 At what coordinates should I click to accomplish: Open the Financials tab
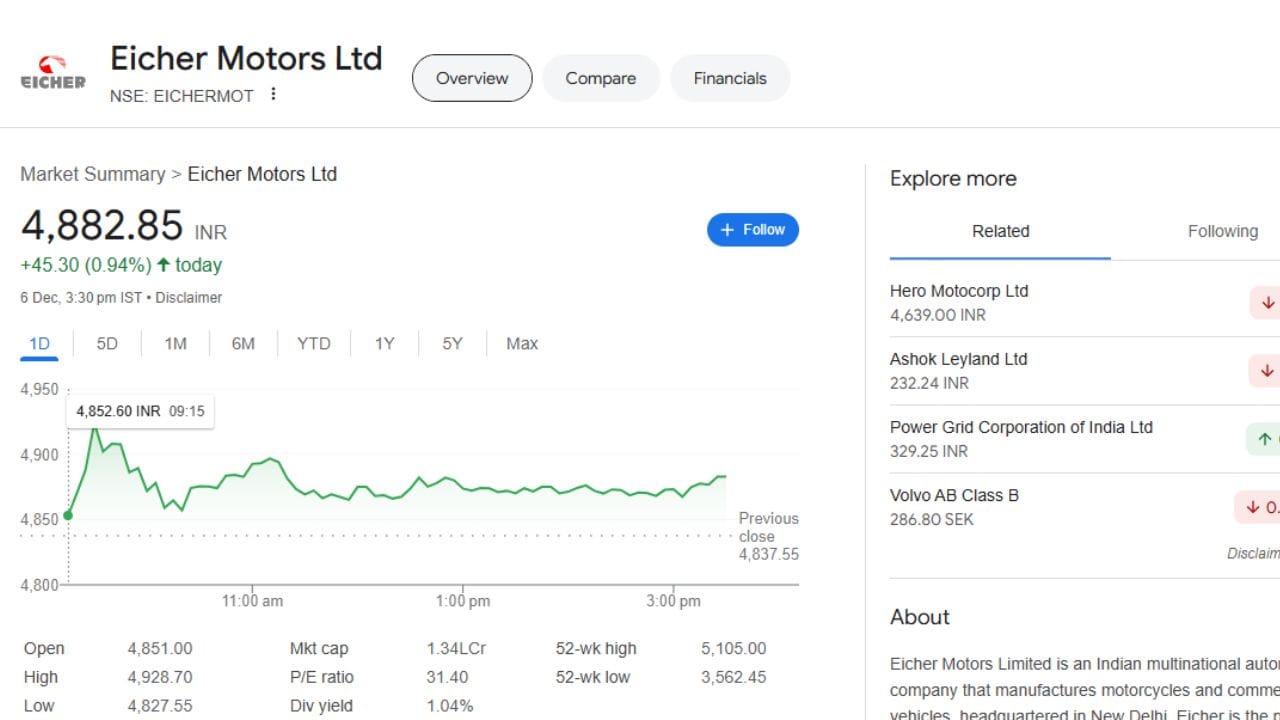pos(729,78)
